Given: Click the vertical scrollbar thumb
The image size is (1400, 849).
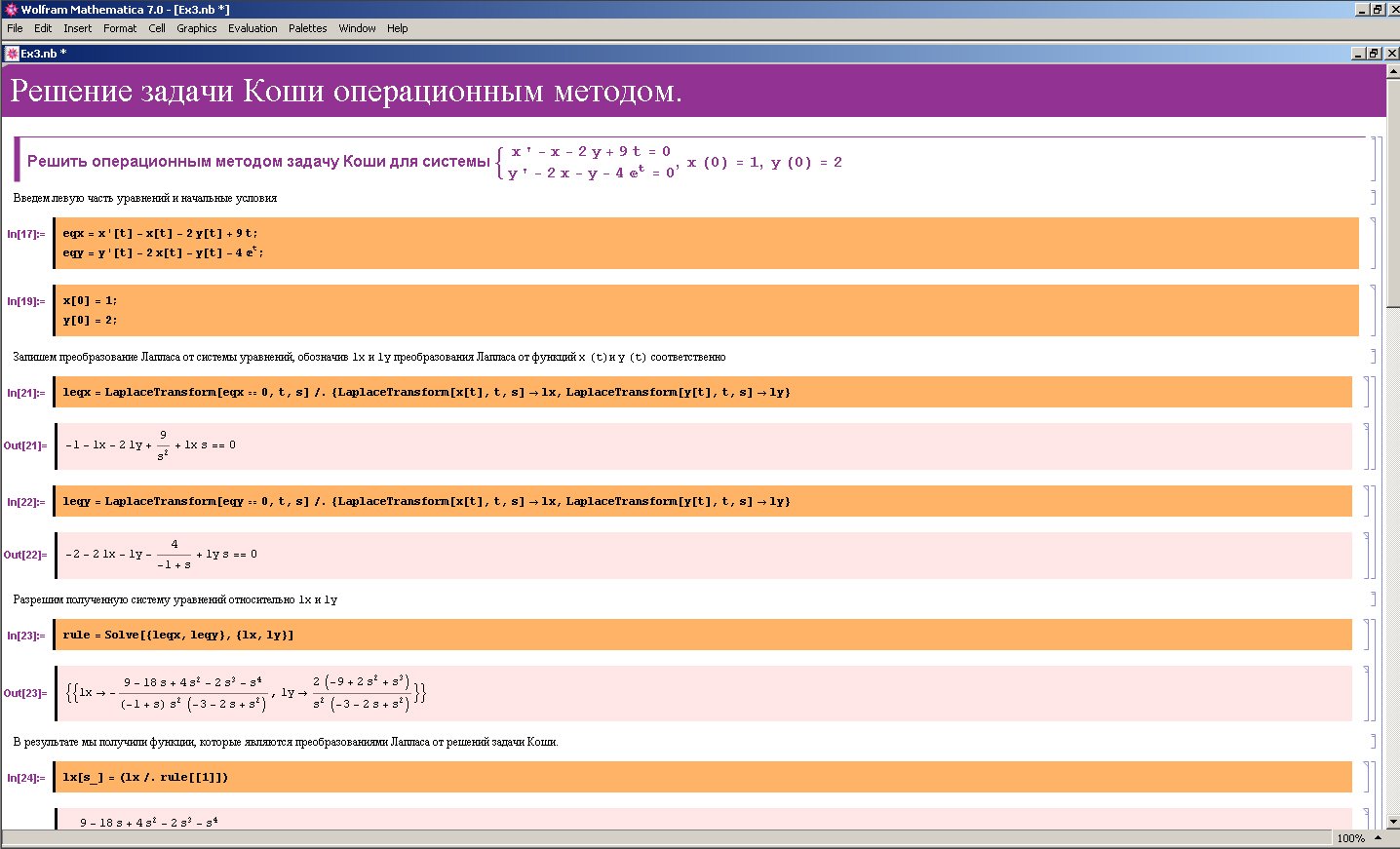Looking at the screenshot, I should tap(1392, 195).
